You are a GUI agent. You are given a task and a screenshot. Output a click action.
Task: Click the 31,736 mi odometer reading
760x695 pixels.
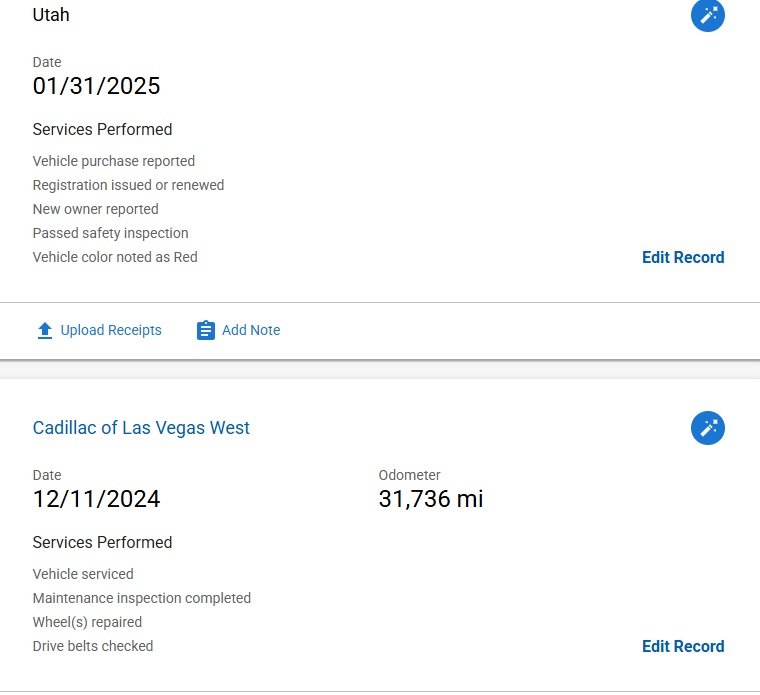click(x=431, y=499)
